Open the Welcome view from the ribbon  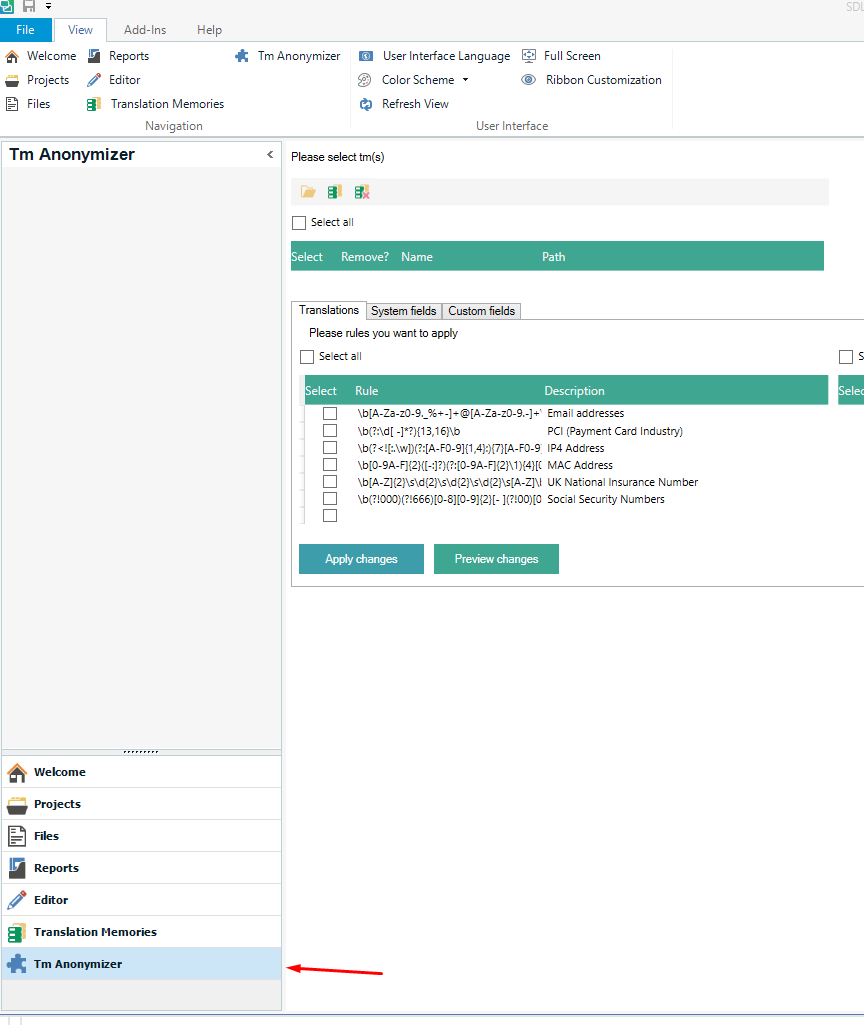tap(41, 56)
